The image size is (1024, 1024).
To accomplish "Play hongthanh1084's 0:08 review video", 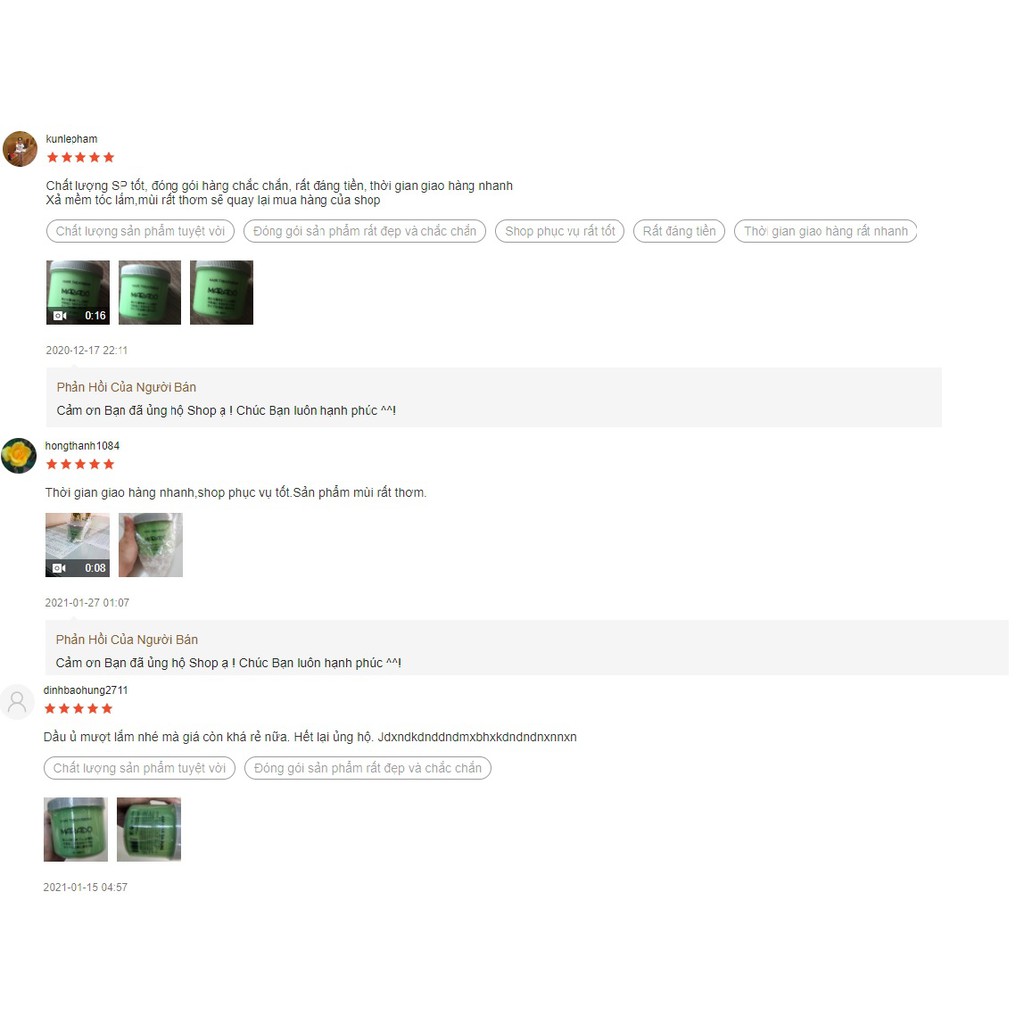I will 77,545.
